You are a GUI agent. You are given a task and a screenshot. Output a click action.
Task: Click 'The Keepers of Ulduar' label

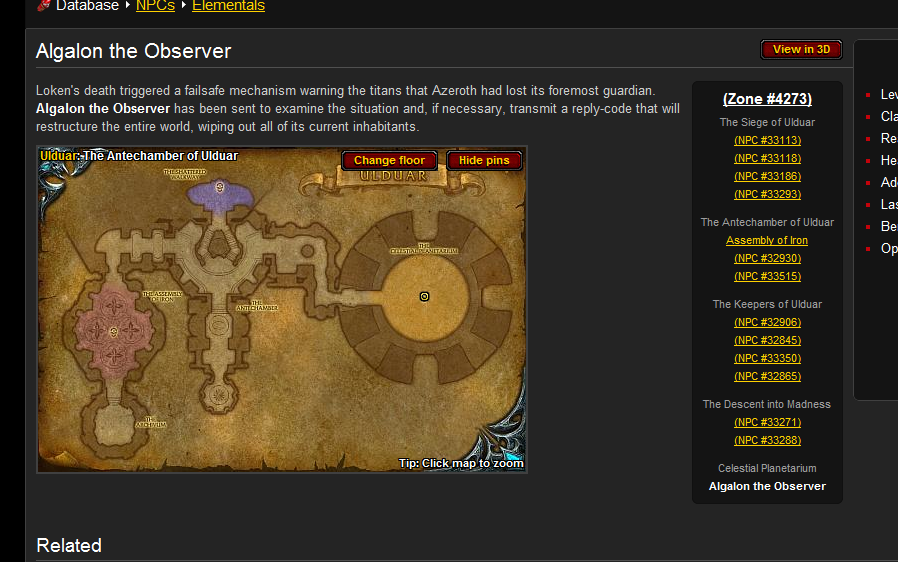tap(767, 304)
